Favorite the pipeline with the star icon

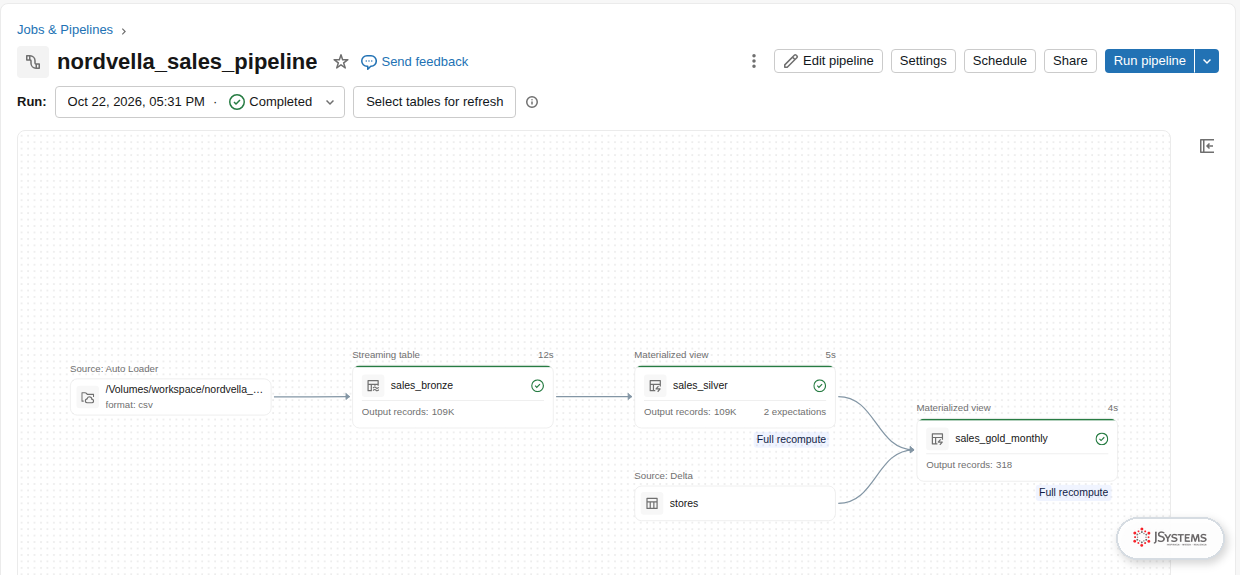[341, 62]
